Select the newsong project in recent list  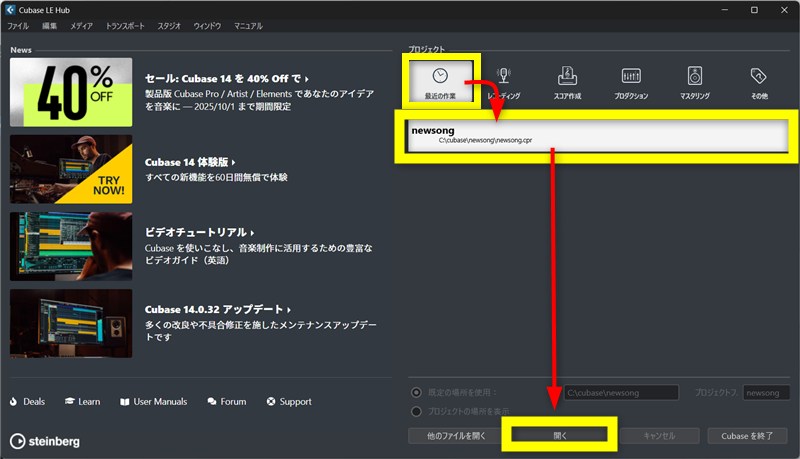(x=596, y=136)
